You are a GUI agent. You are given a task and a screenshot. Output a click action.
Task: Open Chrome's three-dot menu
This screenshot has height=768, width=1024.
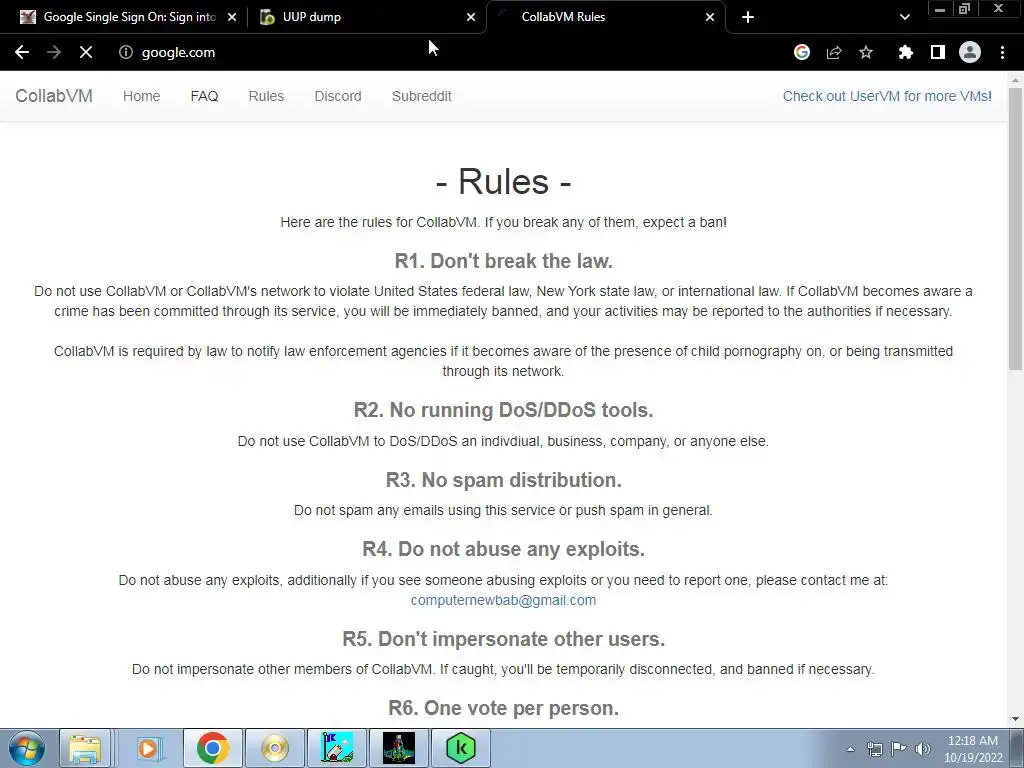pos(1002,52)
